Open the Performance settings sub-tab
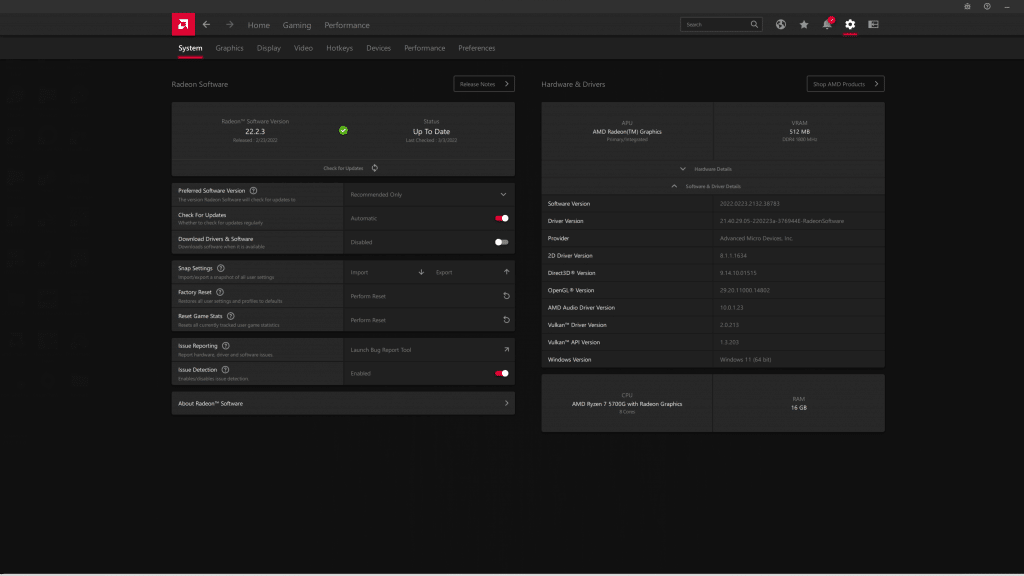 click(x=424, y=48)
